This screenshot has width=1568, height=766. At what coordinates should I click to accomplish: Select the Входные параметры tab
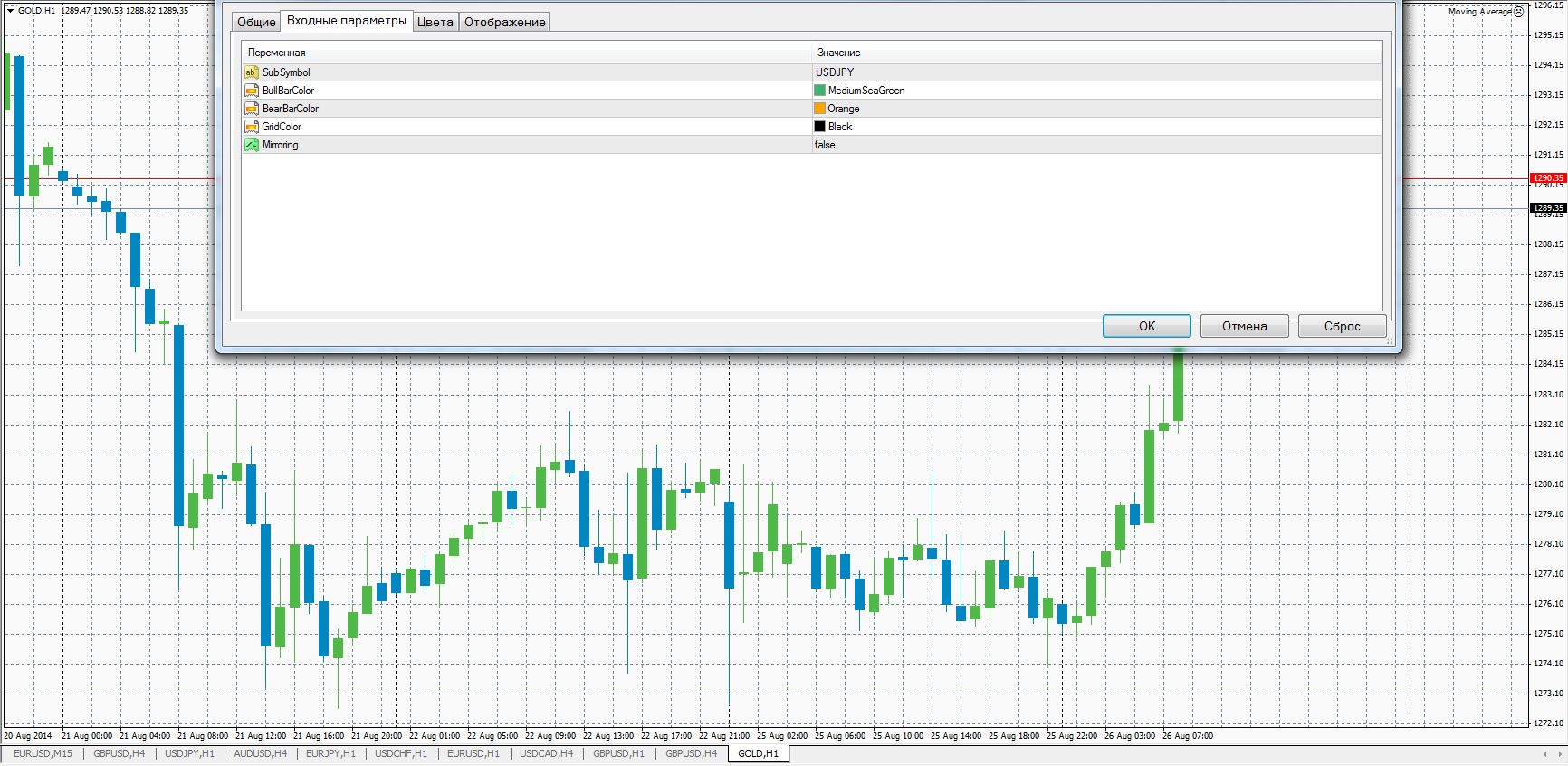pos(347,21)
